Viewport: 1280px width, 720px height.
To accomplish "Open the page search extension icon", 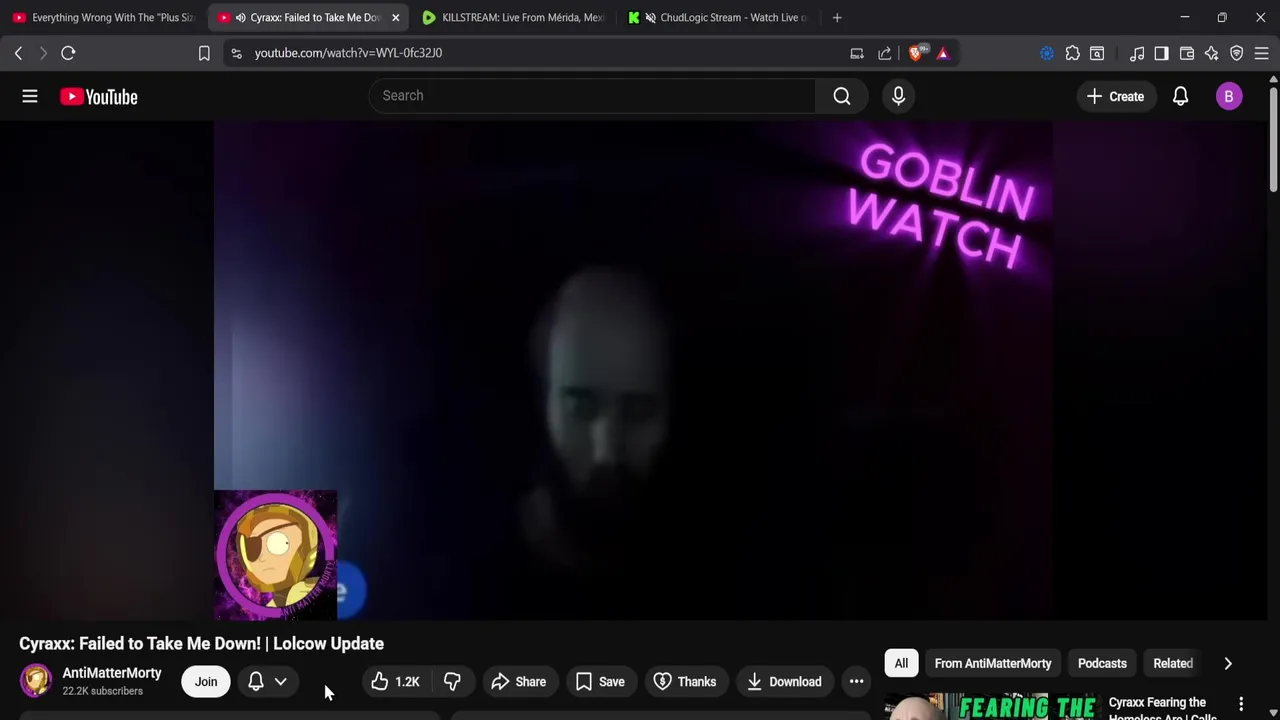I will (x=1097, y=53).
